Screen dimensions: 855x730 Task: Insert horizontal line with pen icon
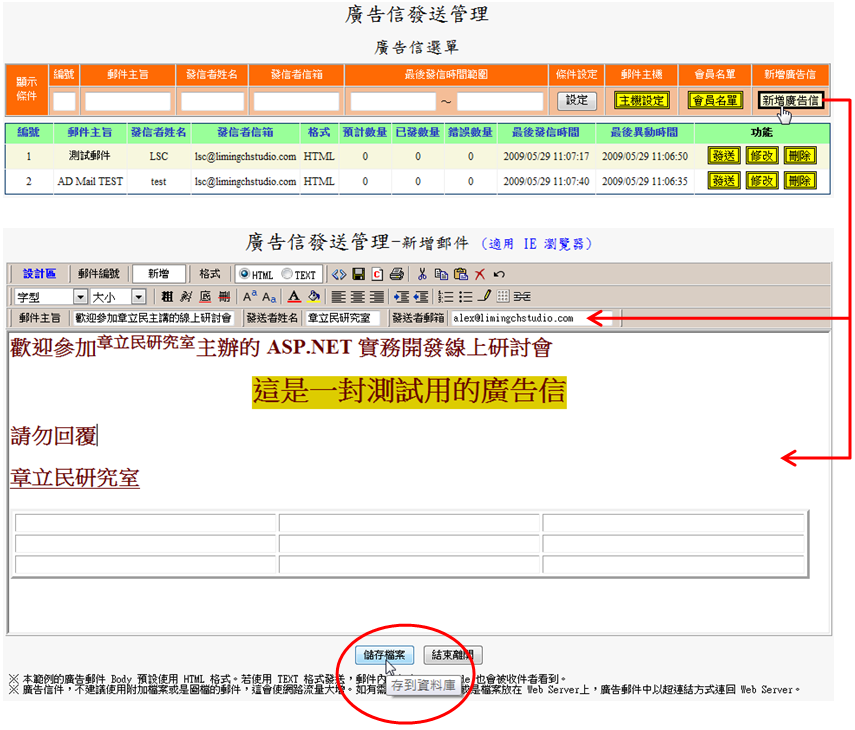[x=484, y=296]
